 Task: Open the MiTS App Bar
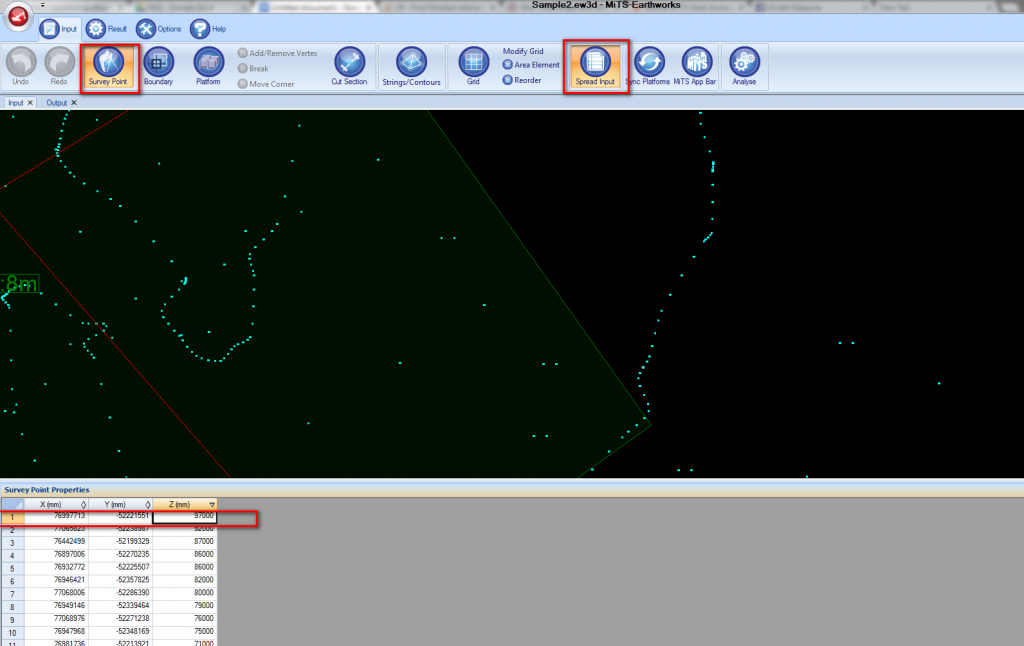point(697,62)
